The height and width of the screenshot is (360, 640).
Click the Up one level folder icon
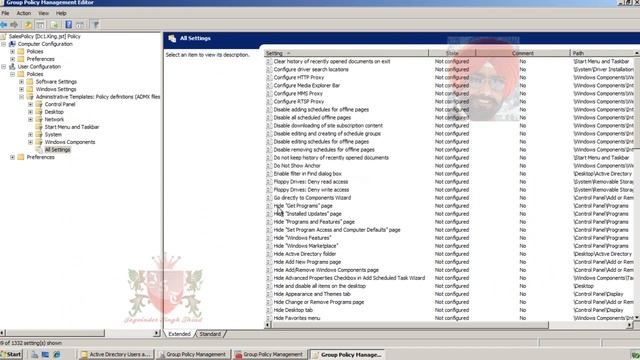point(28,25)
